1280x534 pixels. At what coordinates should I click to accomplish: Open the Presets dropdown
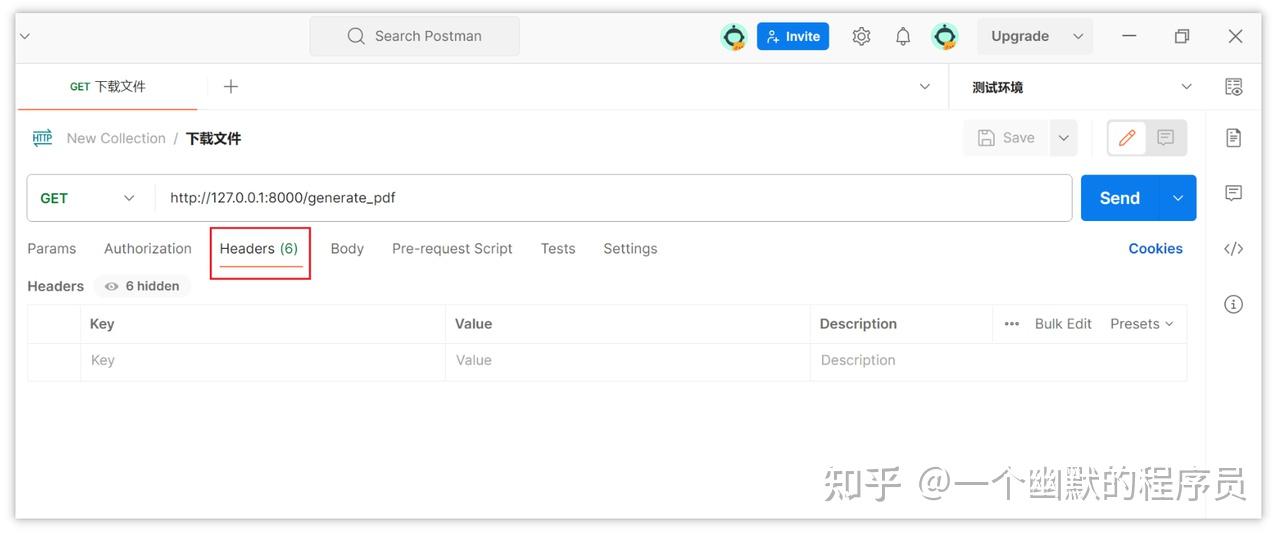click(x=1142, y=324)
